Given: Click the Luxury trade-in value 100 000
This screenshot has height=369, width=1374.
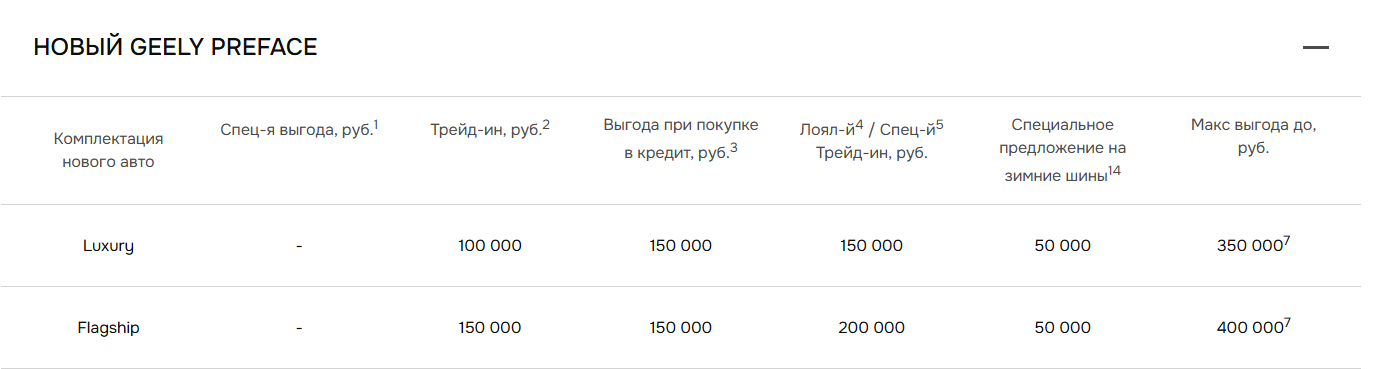Looking at the screenshot, I should [490, 246].
